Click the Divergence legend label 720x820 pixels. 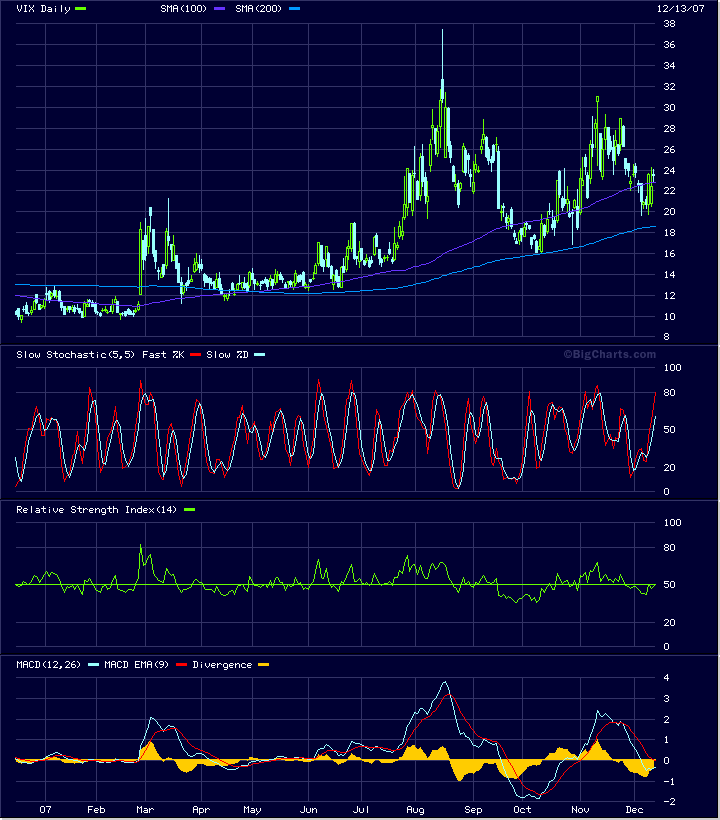(x=222, y=665)
